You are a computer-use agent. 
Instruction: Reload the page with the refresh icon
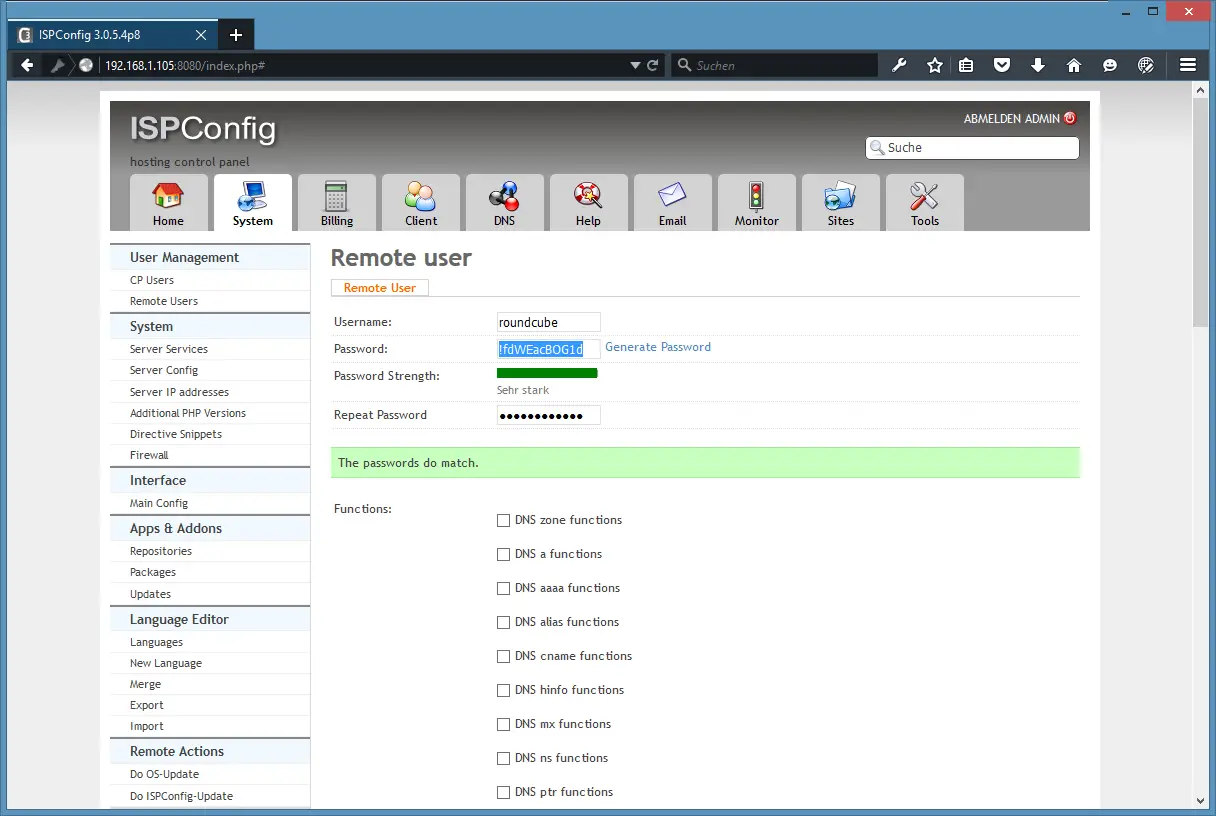[653, 65]
